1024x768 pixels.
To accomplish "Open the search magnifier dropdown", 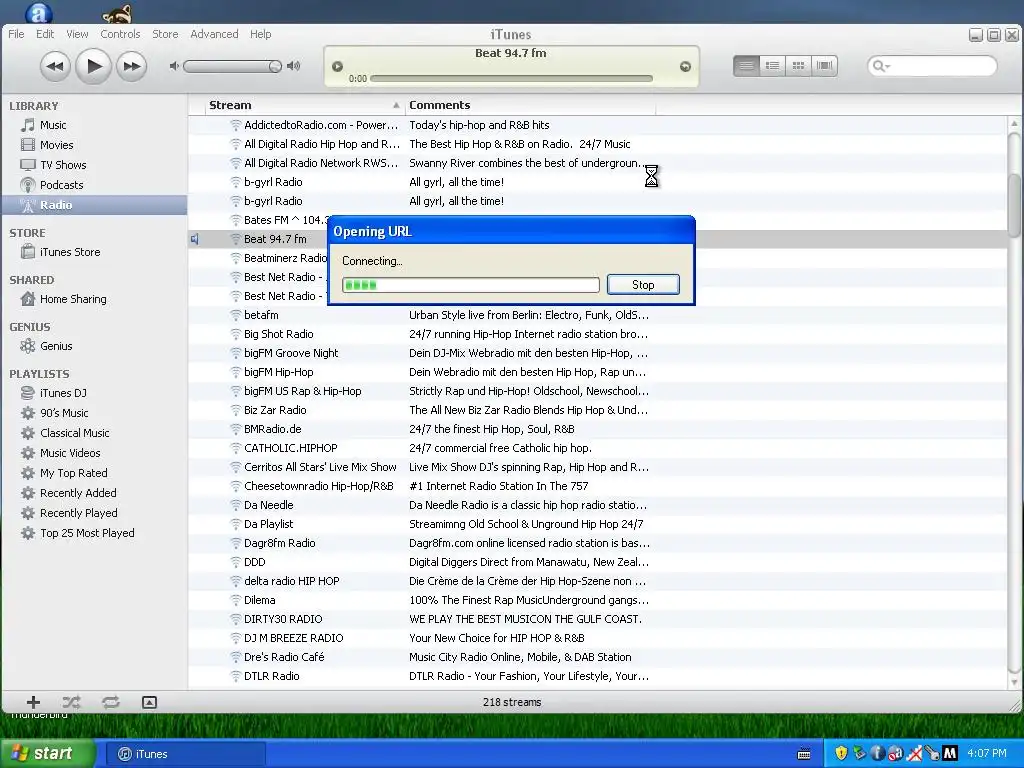I will (882, 66).
